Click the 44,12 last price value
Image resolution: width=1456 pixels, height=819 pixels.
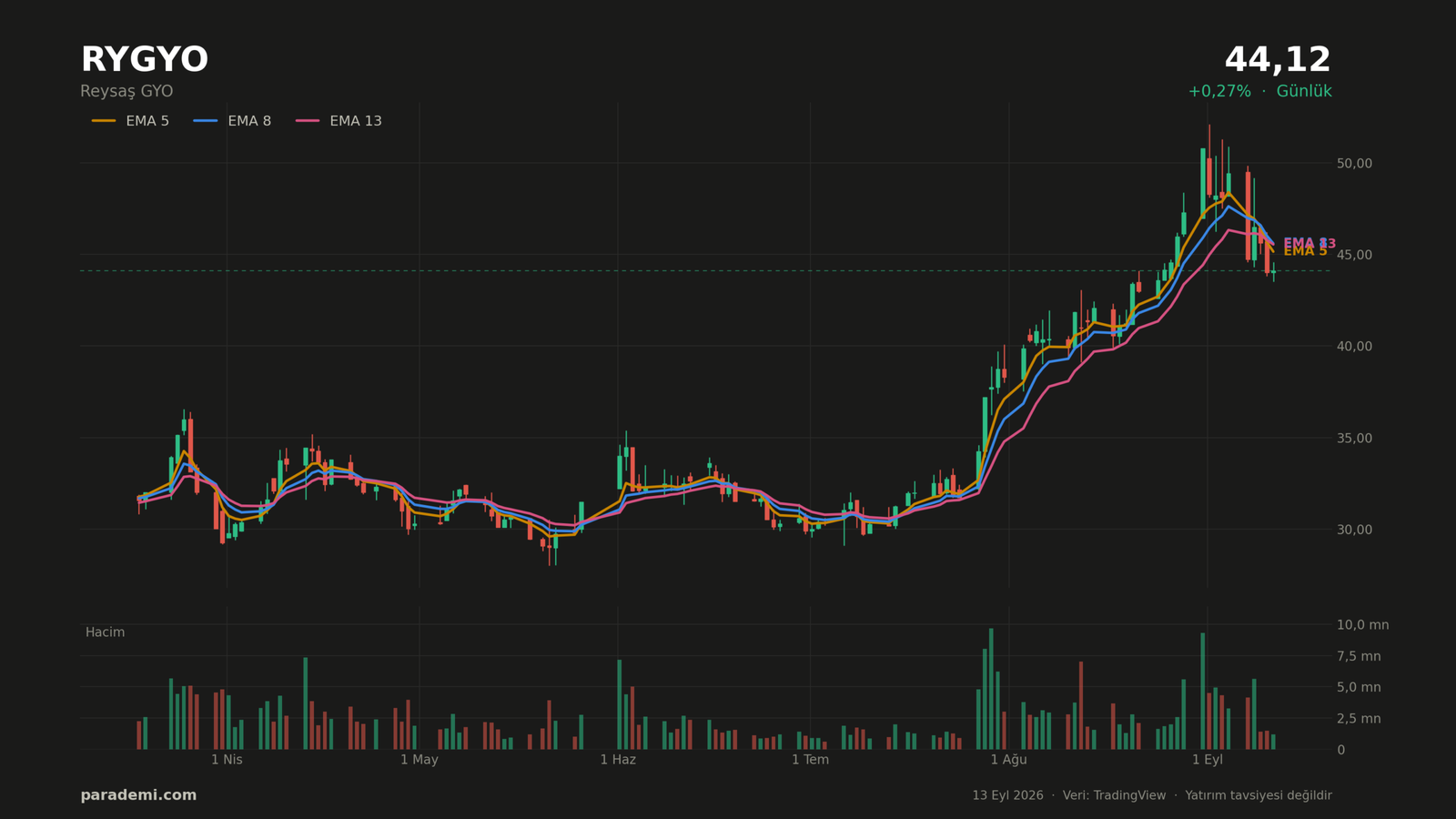1278,60
